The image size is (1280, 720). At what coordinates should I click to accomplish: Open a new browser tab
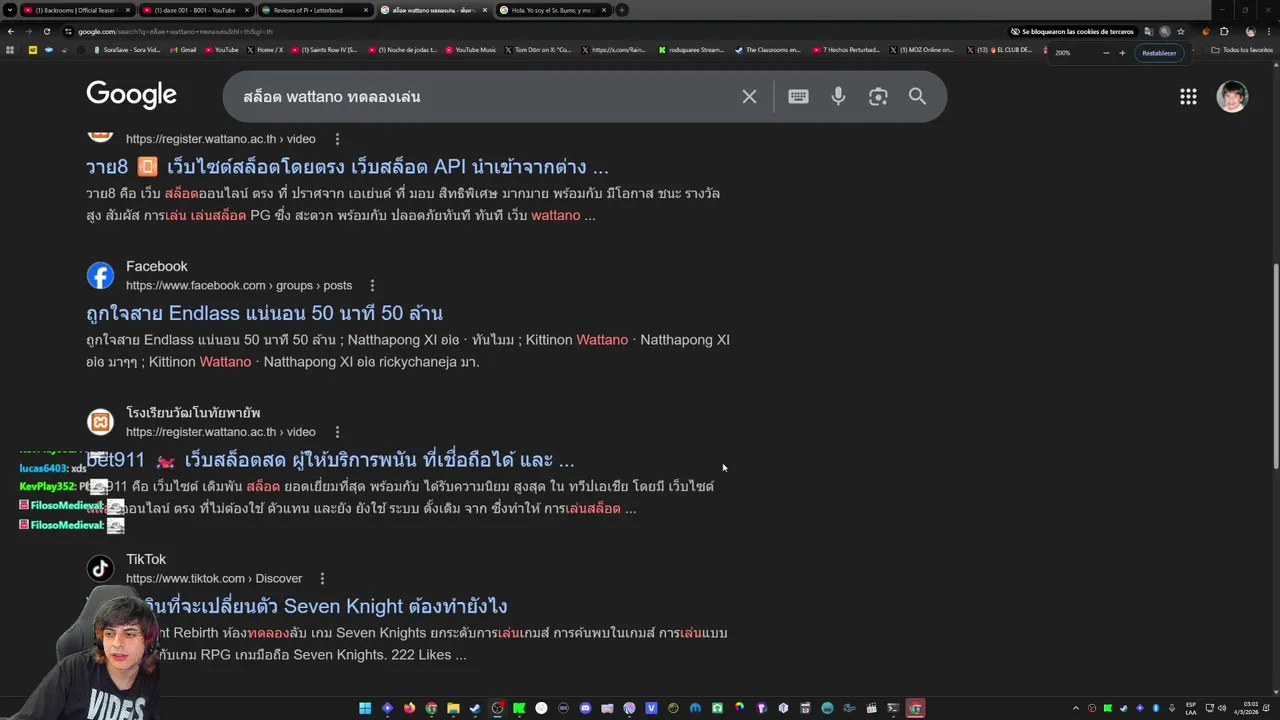click(x=622, y=10)
